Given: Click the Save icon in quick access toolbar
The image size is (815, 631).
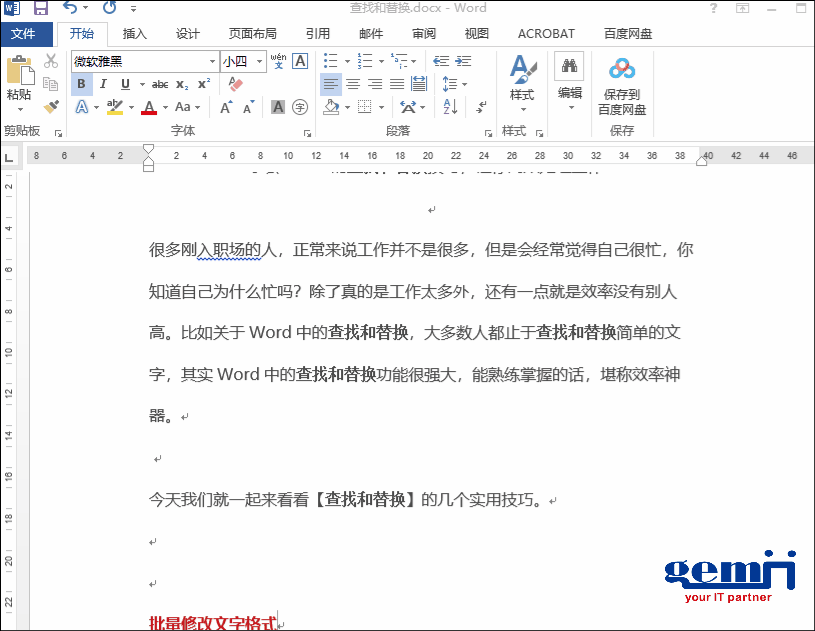Looking at the screenshot, I should pyautogui.click(x=41, y=9).
